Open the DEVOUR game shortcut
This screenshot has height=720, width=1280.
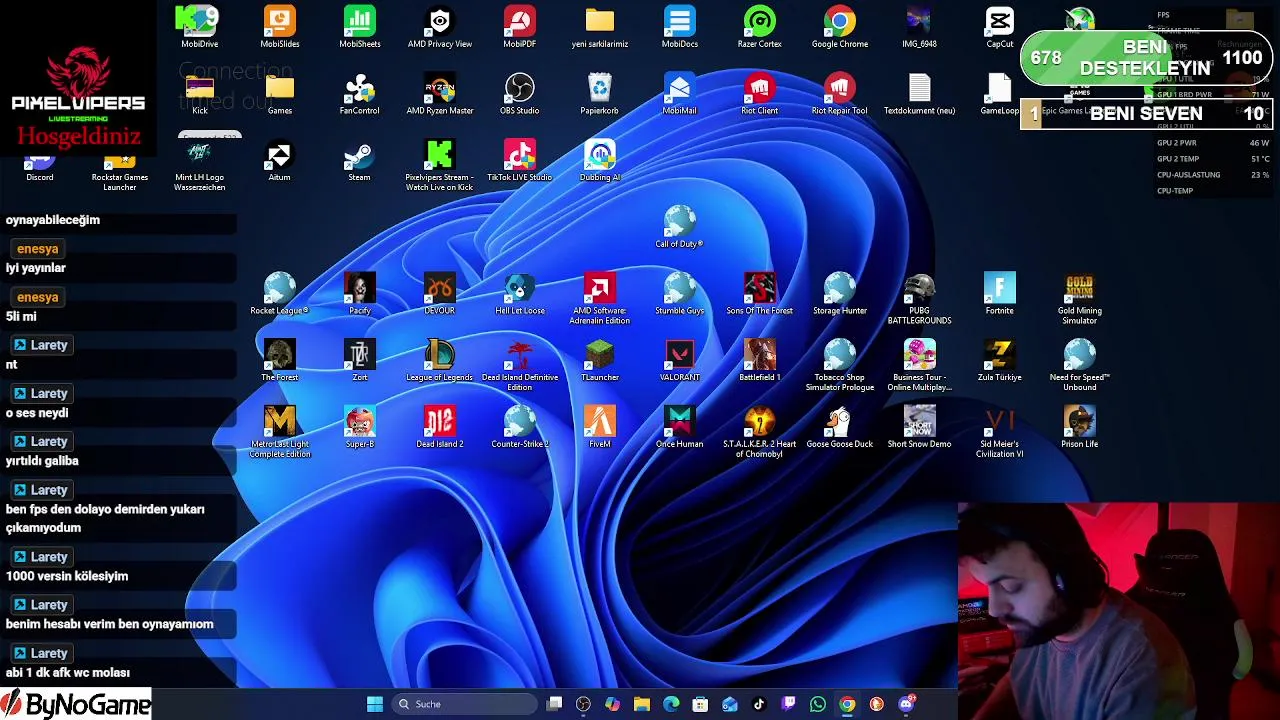[440, 294]
